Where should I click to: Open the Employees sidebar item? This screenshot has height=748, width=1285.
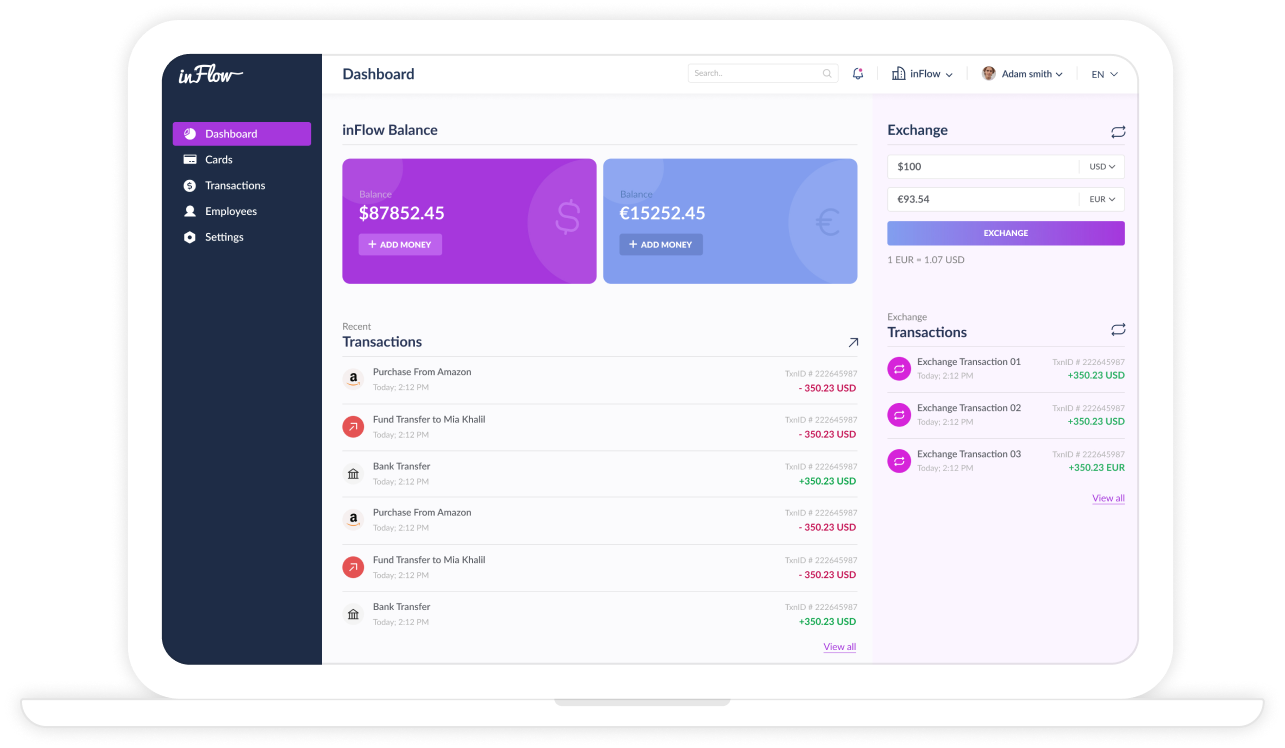coord(230,212)
